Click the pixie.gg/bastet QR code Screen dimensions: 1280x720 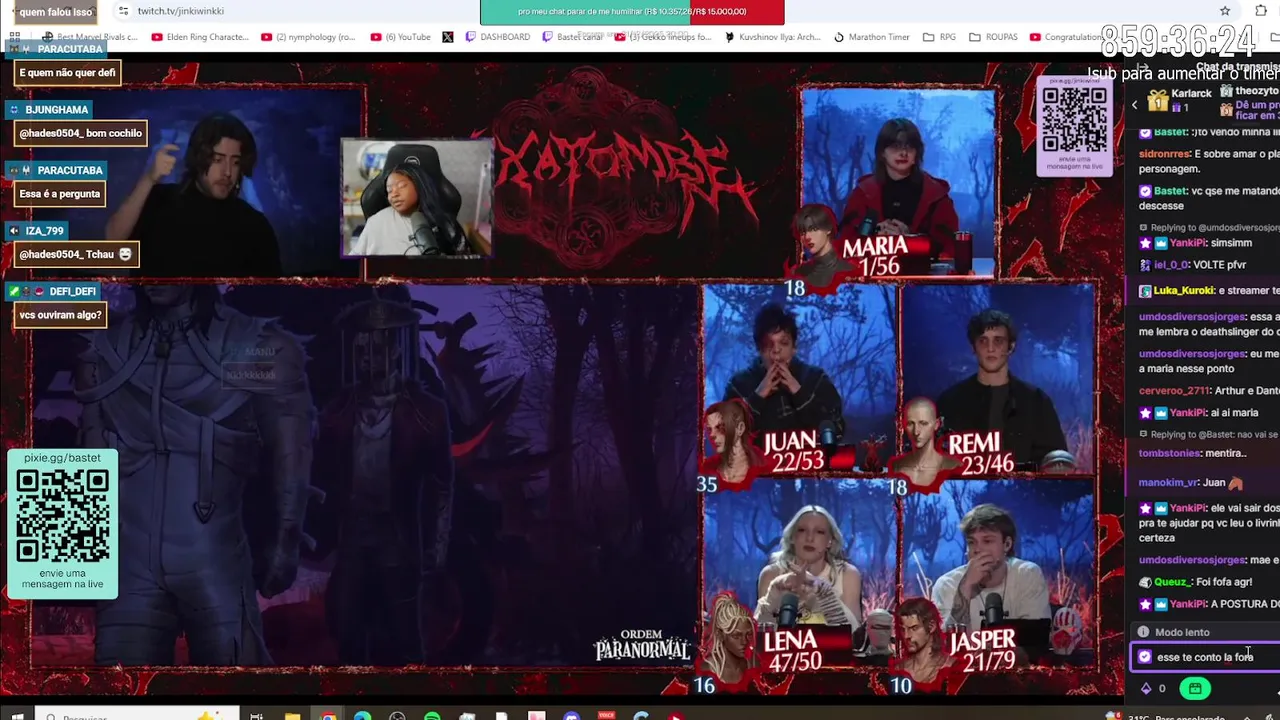coord(62,516)
